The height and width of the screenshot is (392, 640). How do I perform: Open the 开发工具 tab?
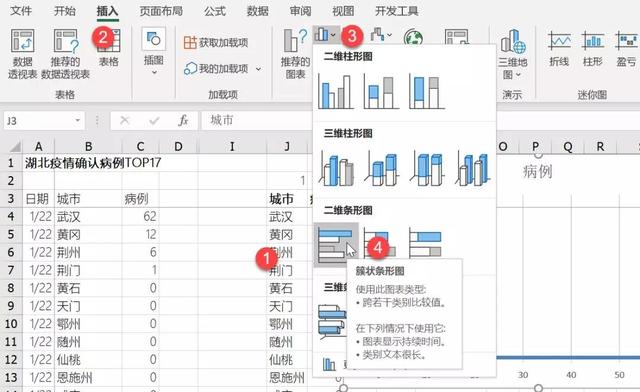pyautogui.click(x=396, y=11)
